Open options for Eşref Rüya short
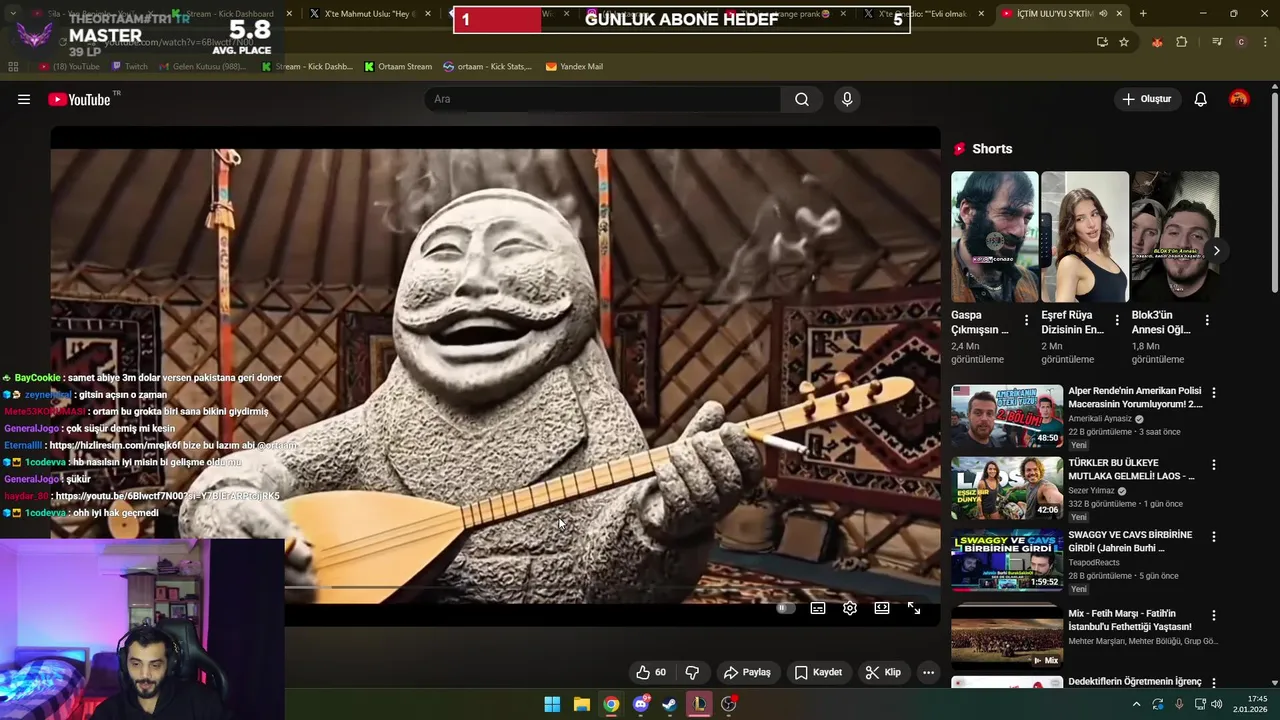1280x720 pixels. (x=1117, y=320)
